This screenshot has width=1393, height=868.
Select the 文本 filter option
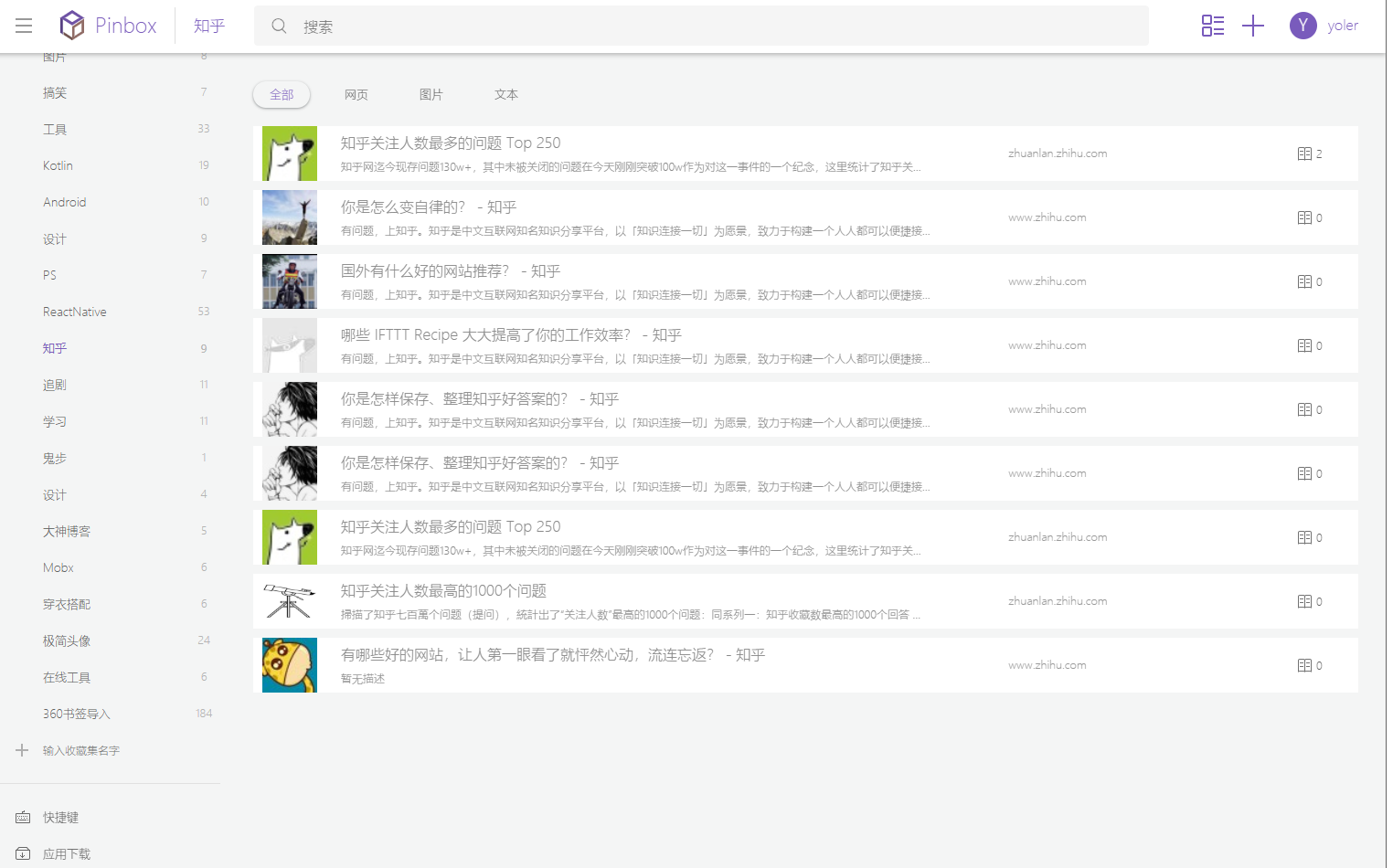pos(505,94)
